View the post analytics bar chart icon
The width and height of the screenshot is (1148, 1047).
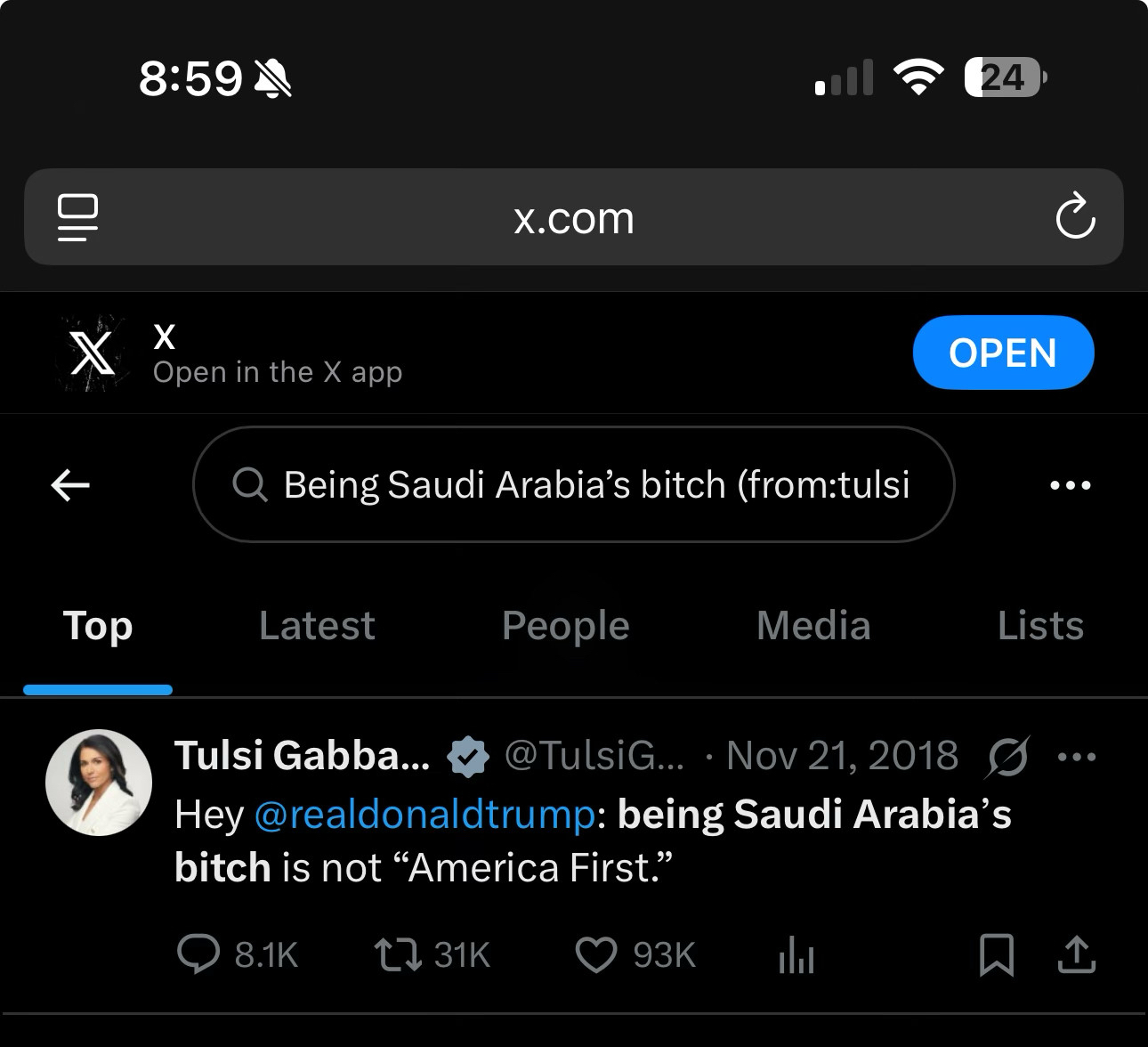pyautogui.click(x=796, y=956)
